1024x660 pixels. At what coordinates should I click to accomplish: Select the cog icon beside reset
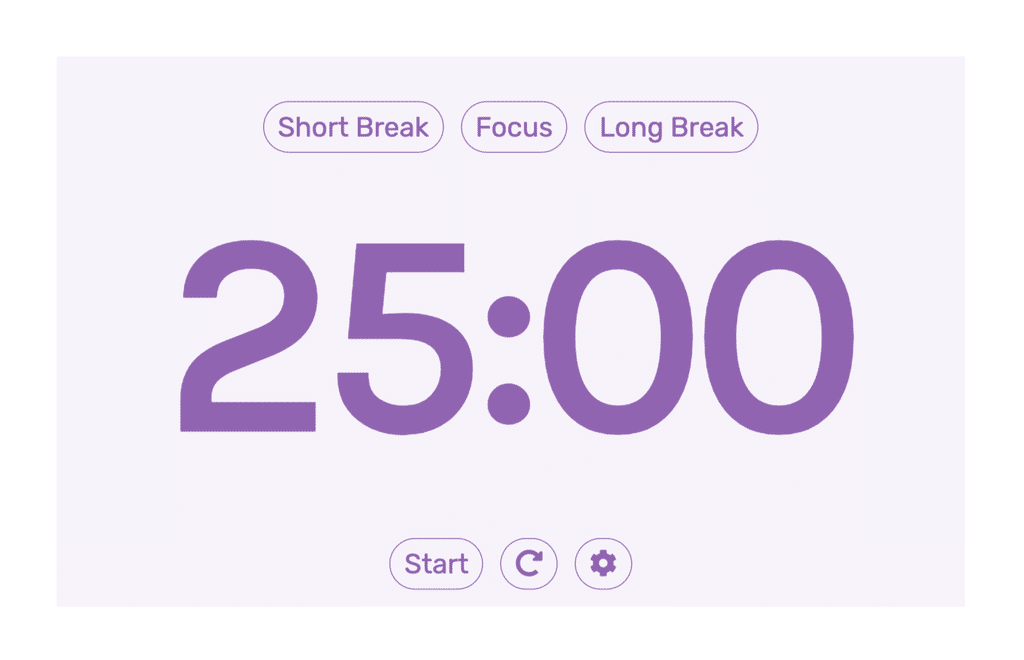(x=603, y=563)
